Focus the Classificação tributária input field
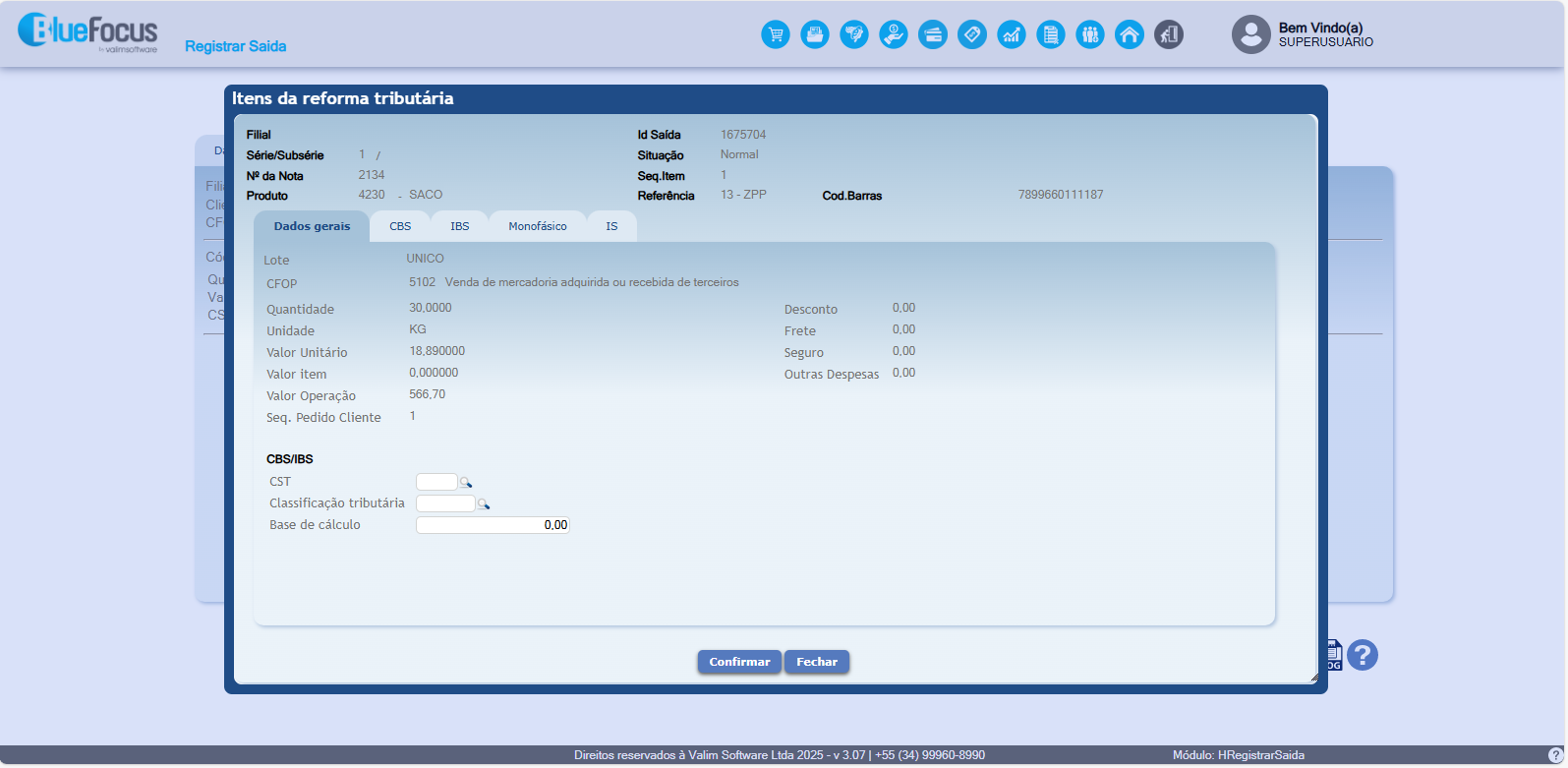The image size is (1568, 768). [x=445, y=503]
